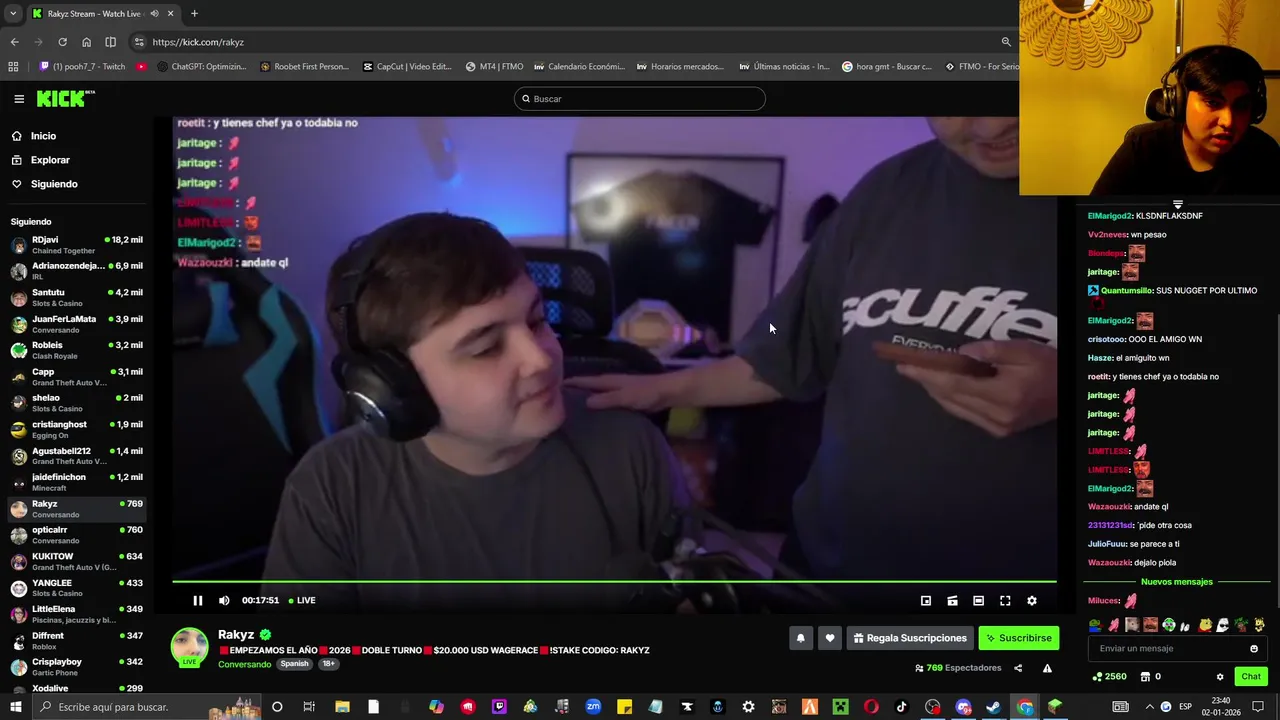Viewport: 1280px width, 720px height.
Task: Go back in browser history
Action: tap(14, 42)
